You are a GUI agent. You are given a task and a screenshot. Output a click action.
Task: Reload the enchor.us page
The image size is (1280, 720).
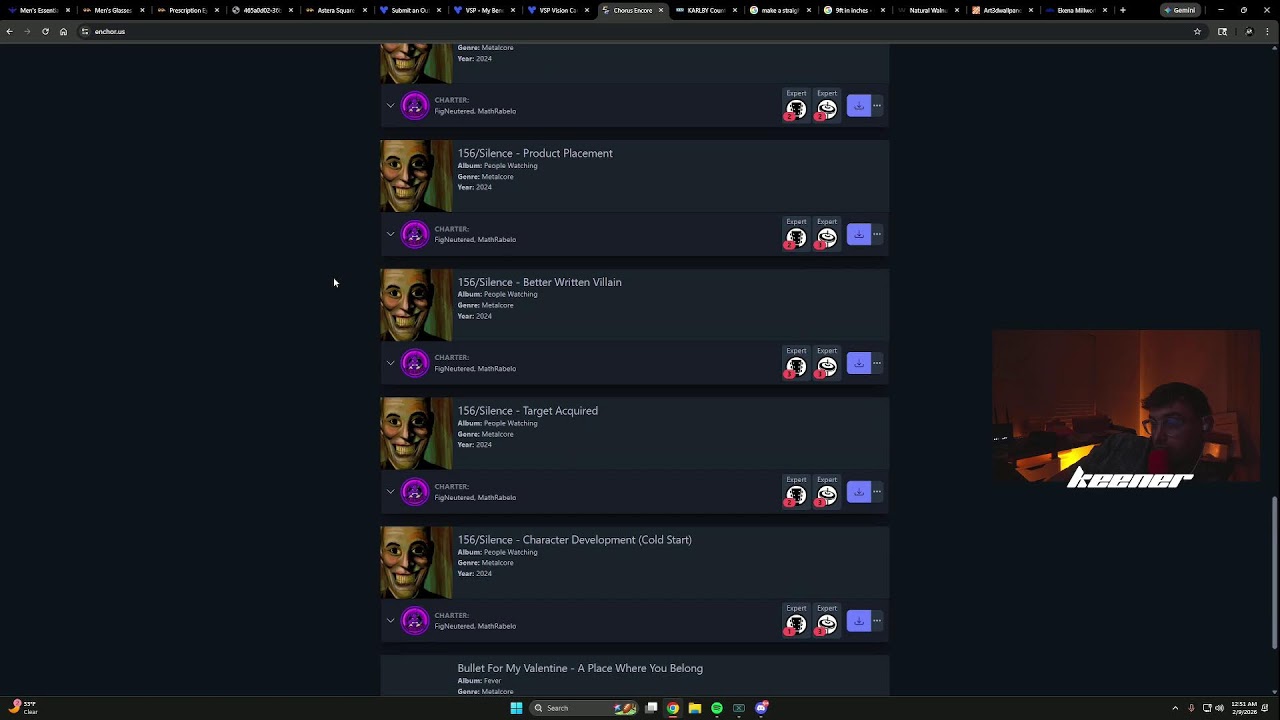(45, 31)
